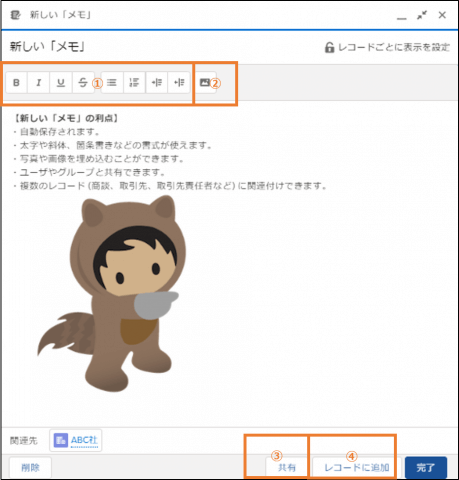
Task: Insert an image with the picture icon
Action: [x=205, y=82]
